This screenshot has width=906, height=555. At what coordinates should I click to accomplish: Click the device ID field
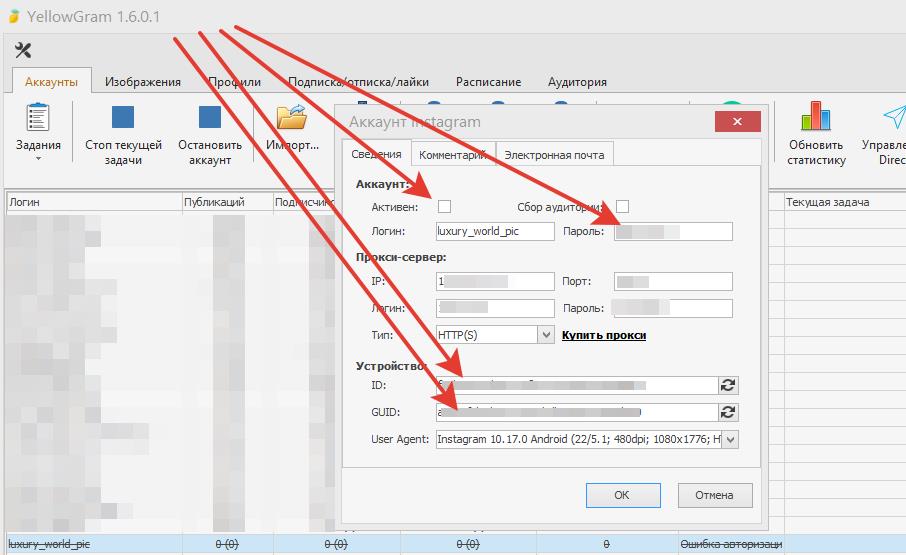click(577, 385)
